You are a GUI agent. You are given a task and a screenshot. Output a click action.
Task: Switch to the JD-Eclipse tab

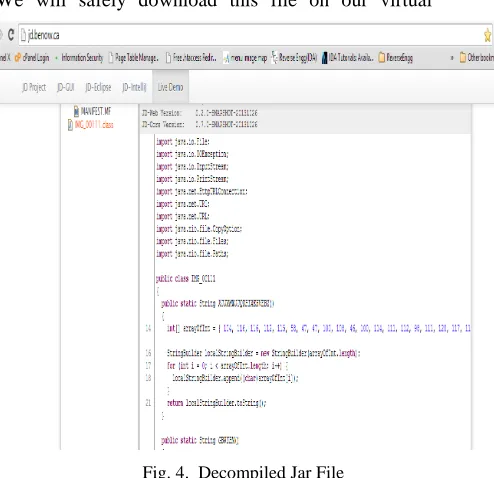[x=98, y=87]
